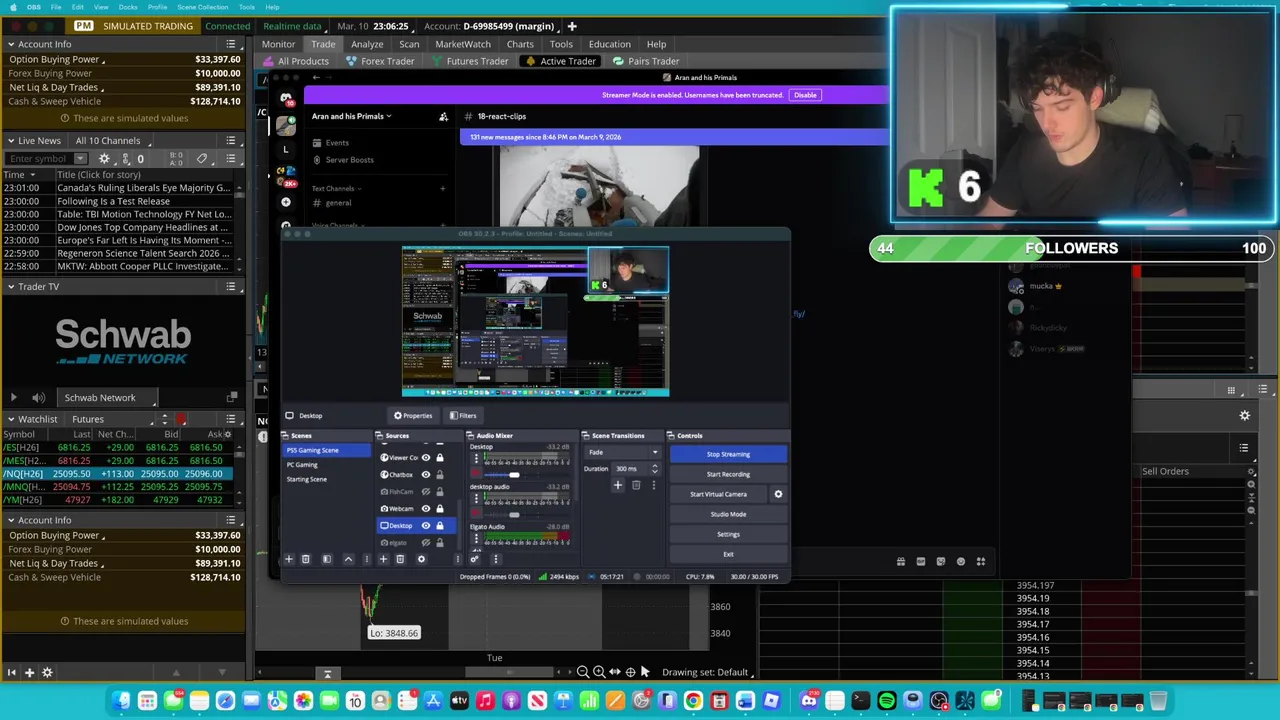Open OBS Settings button
The width and height of the screenshot is (1280, 720).
pos(728,534)
